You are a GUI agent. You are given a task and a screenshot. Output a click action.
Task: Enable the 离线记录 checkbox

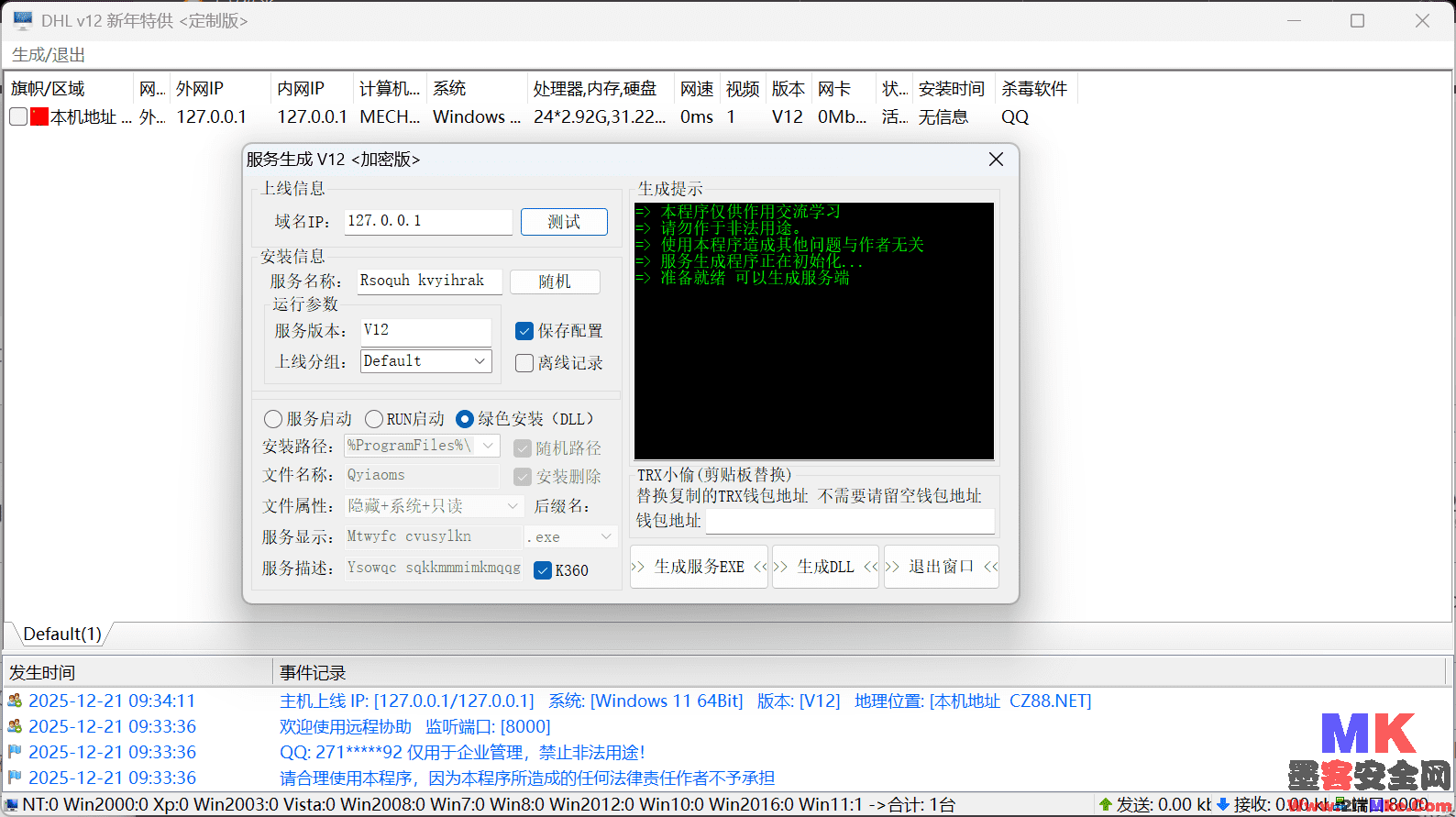(524, 363)
